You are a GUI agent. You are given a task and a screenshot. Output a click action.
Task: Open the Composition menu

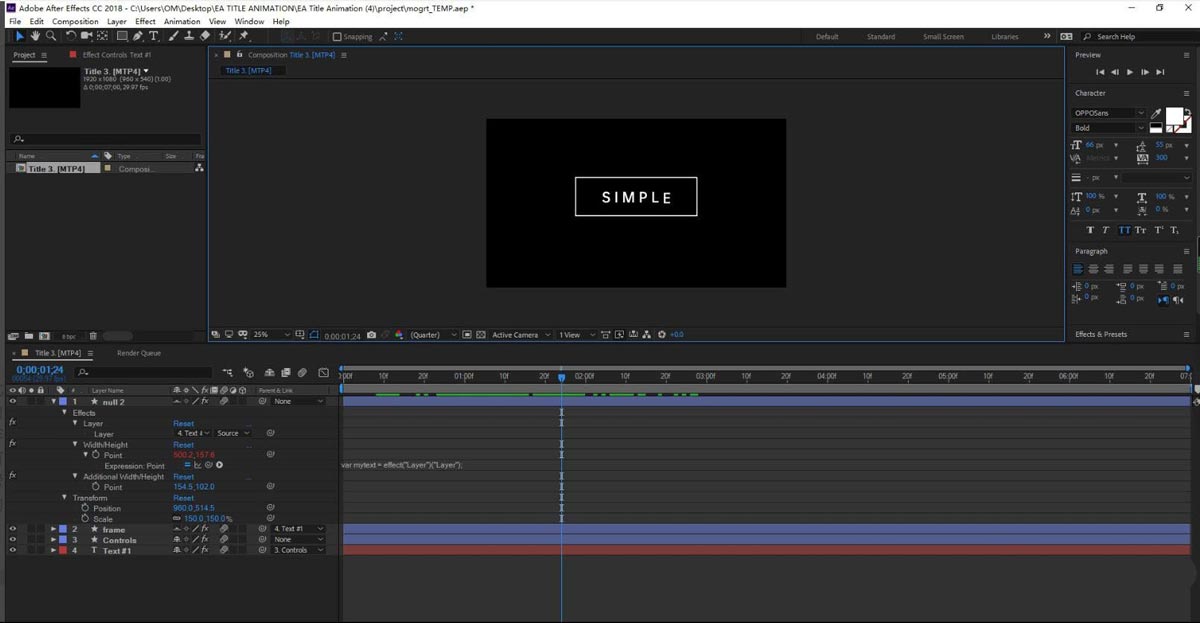coord(75,21)
